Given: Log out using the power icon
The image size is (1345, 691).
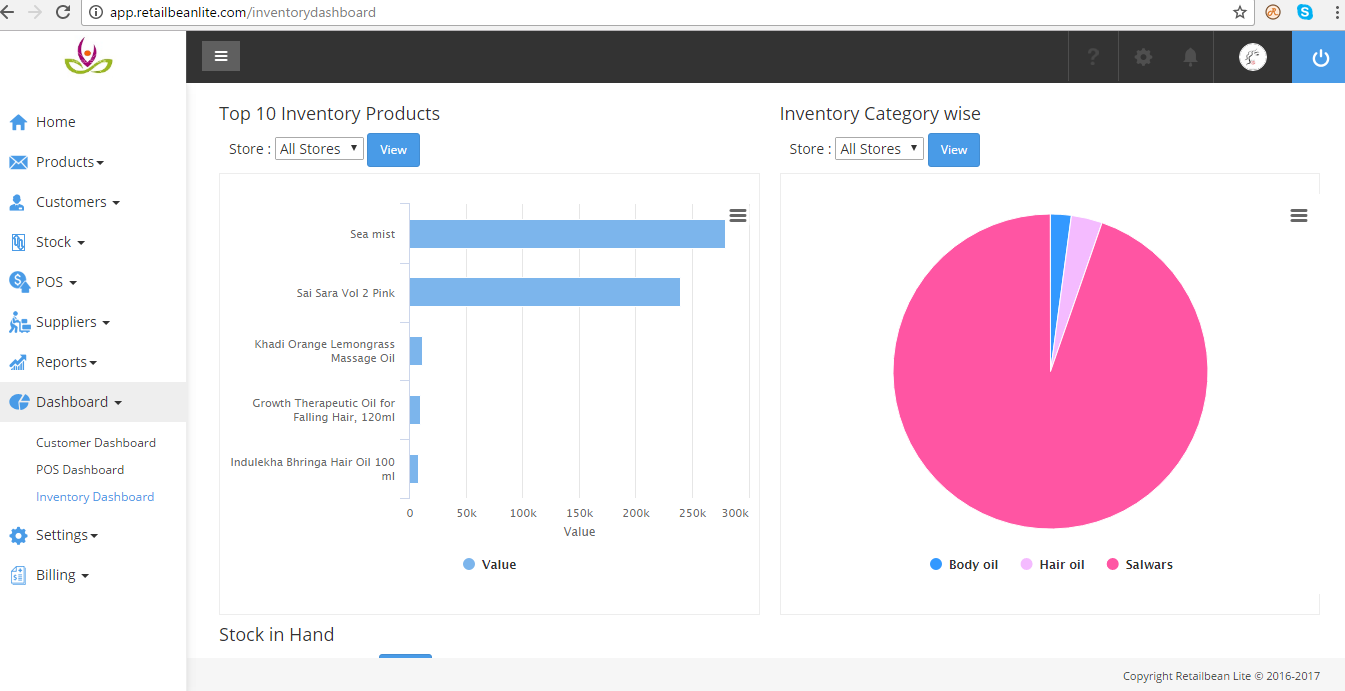Looking at the screenshot, I should 1317,57.
